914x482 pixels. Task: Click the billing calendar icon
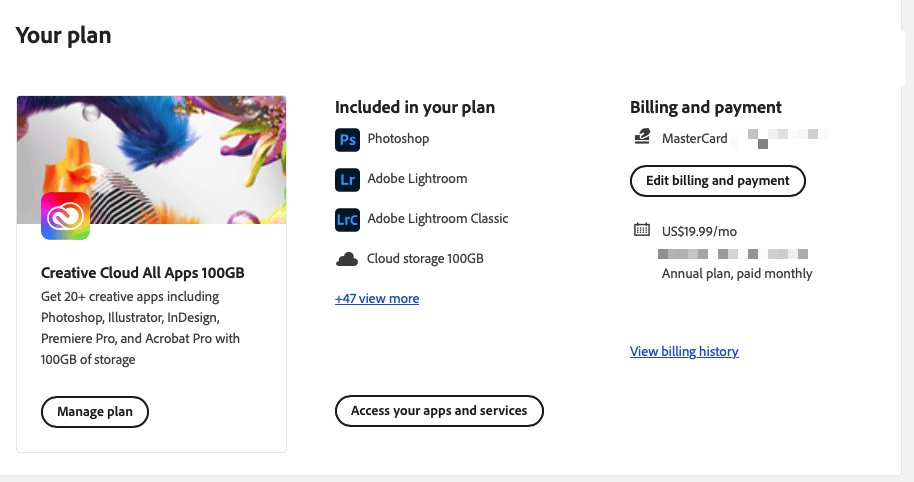[x=642, y=230]
